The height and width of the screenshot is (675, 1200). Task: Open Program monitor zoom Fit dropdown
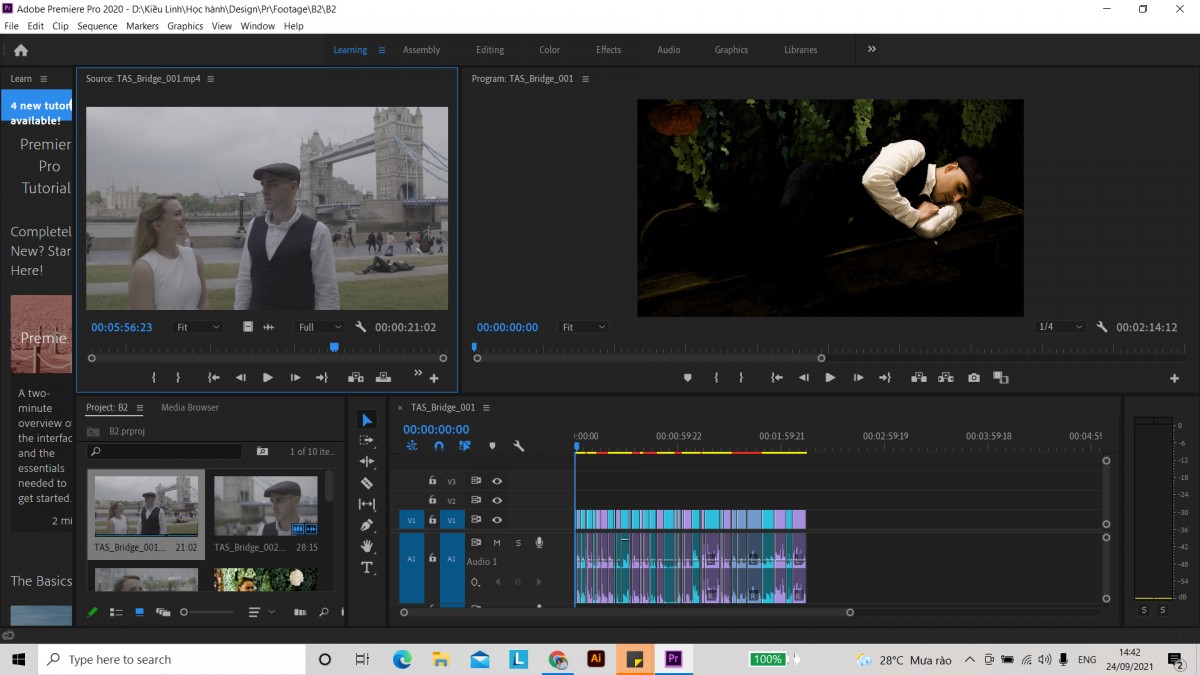(x=584, y=327)
